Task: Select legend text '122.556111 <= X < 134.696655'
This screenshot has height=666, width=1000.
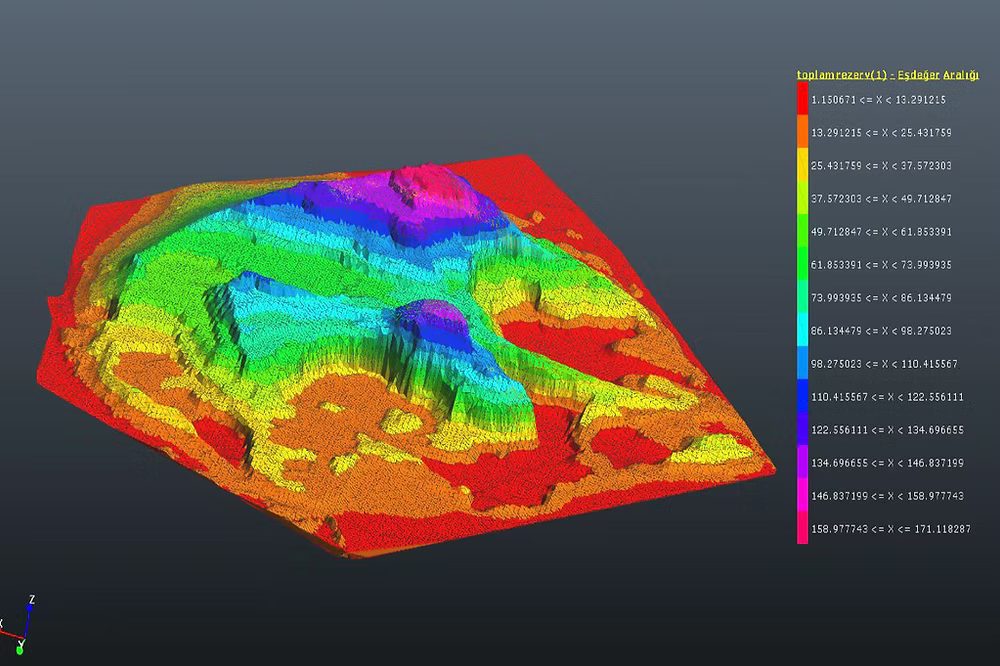Action: [x=887, y=430]
